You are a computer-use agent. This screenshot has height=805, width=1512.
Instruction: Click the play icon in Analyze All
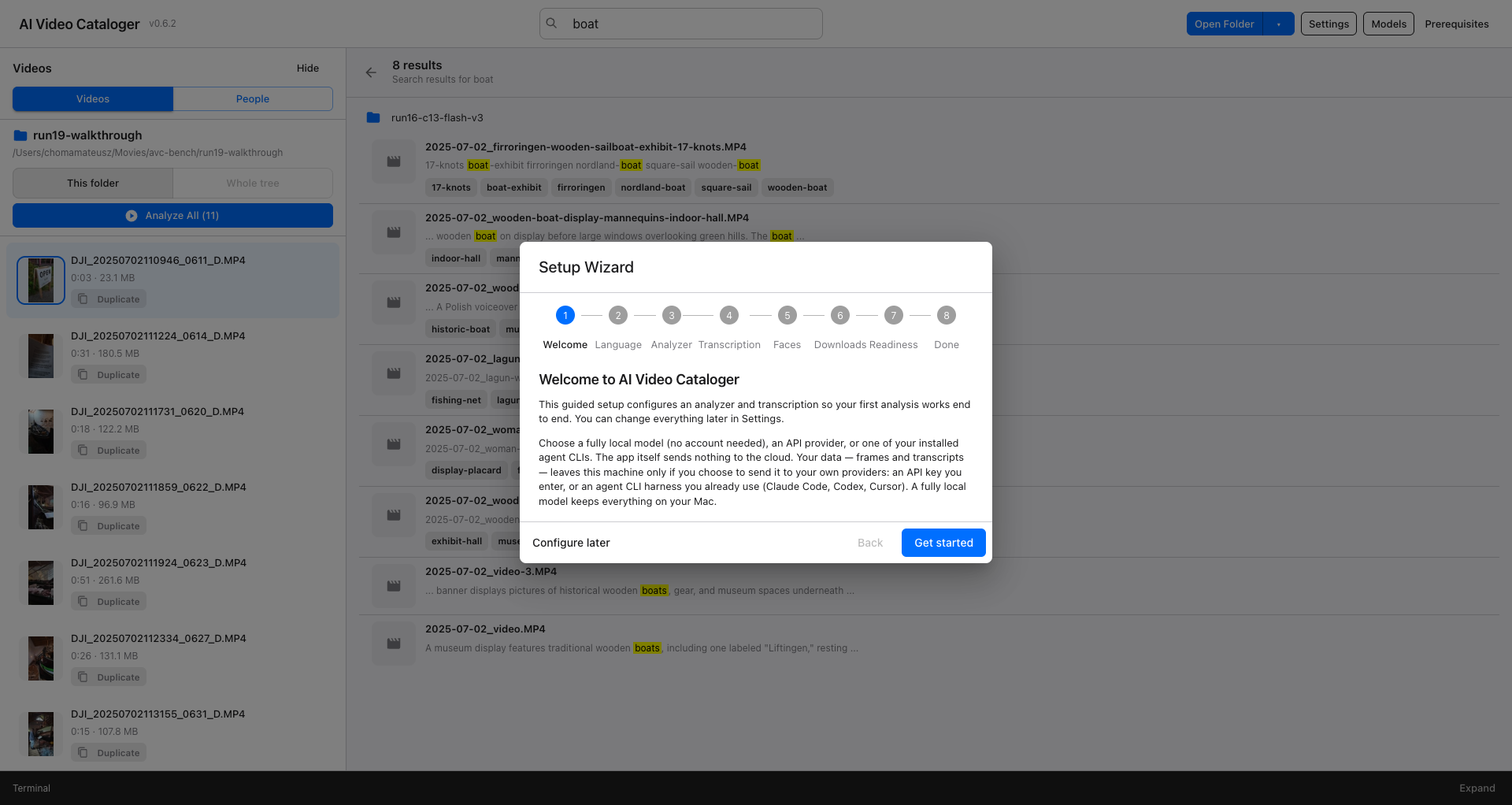132,216
